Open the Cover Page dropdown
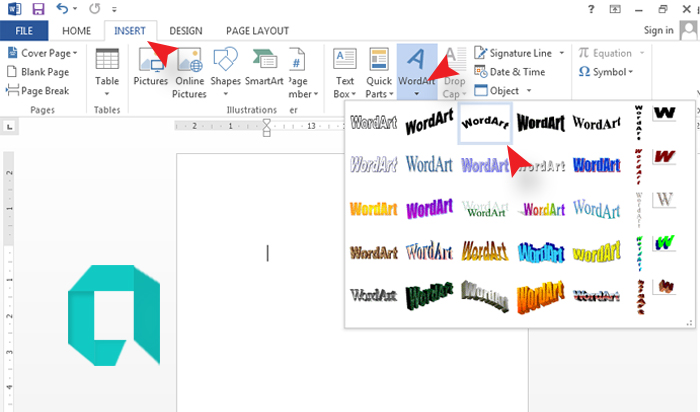The width and height of the screenshot is (700, 412). pos(42,53)
